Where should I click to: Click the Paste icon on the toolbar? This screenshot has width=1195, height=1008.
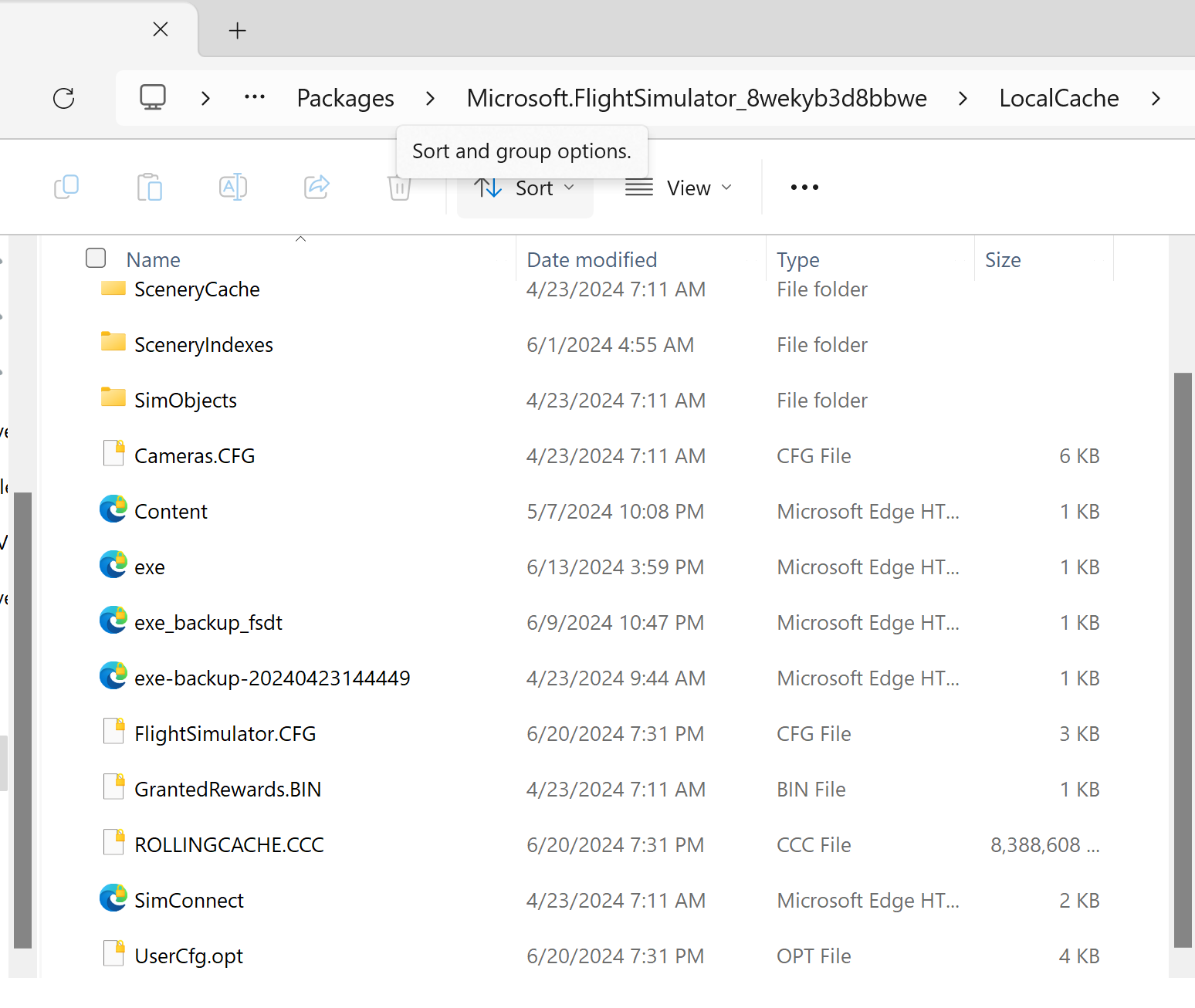click(x=149, y=187)
